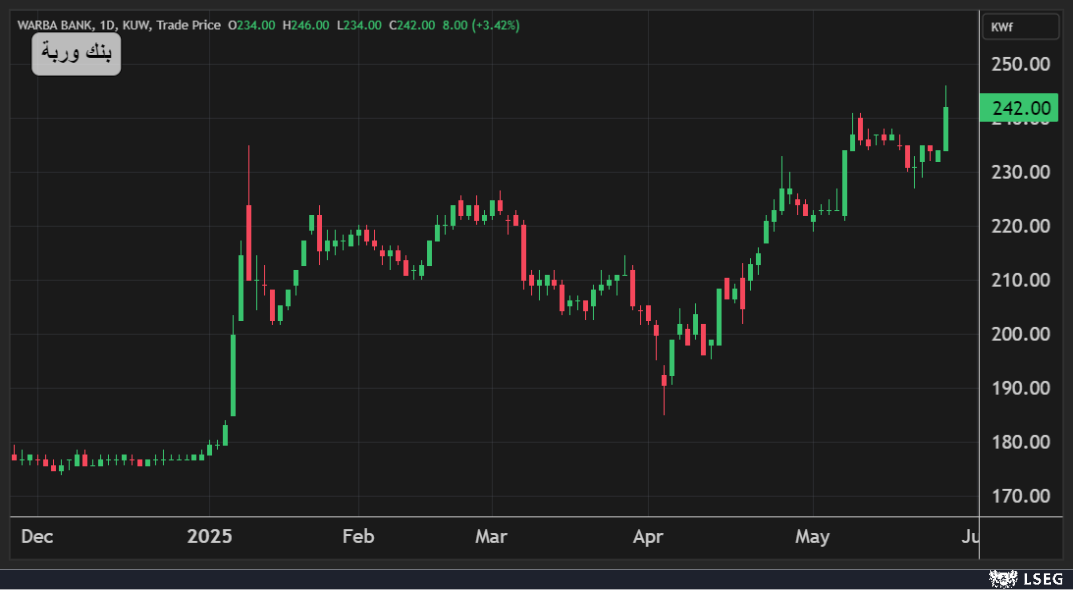Click the 250.00 level on price axis
The width and height of the screenshot is (1073, 590).
[x=1019, y=64]
